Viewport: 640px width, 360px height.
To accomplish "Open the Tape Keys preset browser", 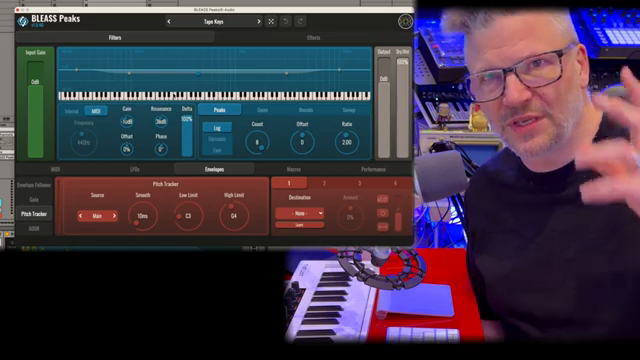I will [x=213, y=22].
